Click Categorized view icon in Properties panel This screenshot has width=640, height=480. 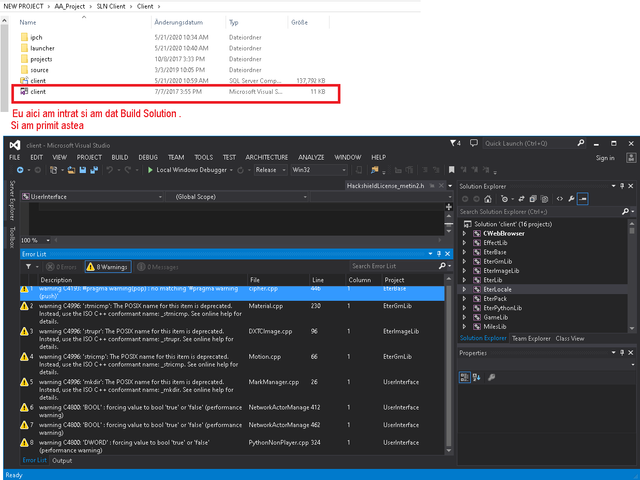(464, 378)
